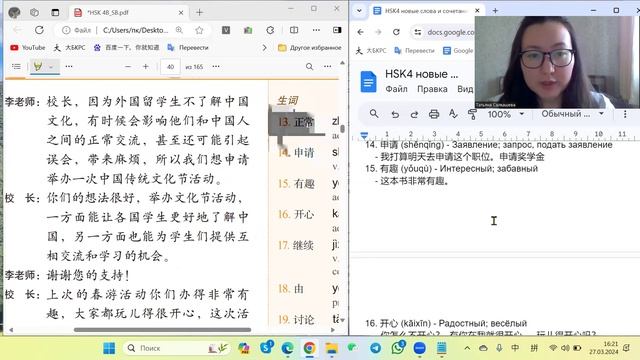640x360 pixels.
Task: Open Перевести bookmark in Chrome
Action: 414,51
